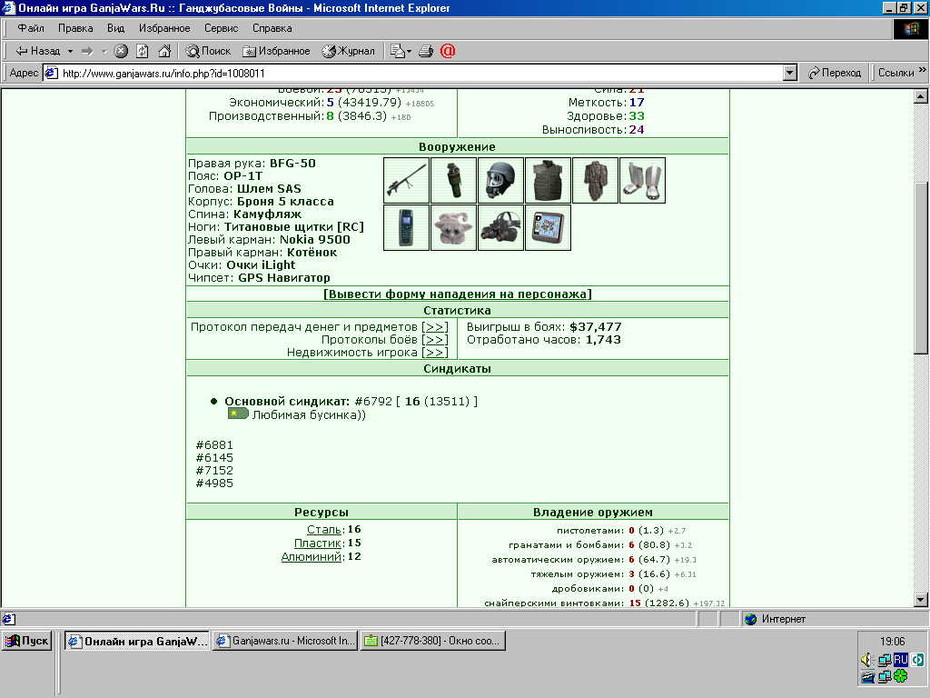Click the page scrollbar down arrow
The height and width of the screenshot is (698, 930).
click(x=921, y=600)
